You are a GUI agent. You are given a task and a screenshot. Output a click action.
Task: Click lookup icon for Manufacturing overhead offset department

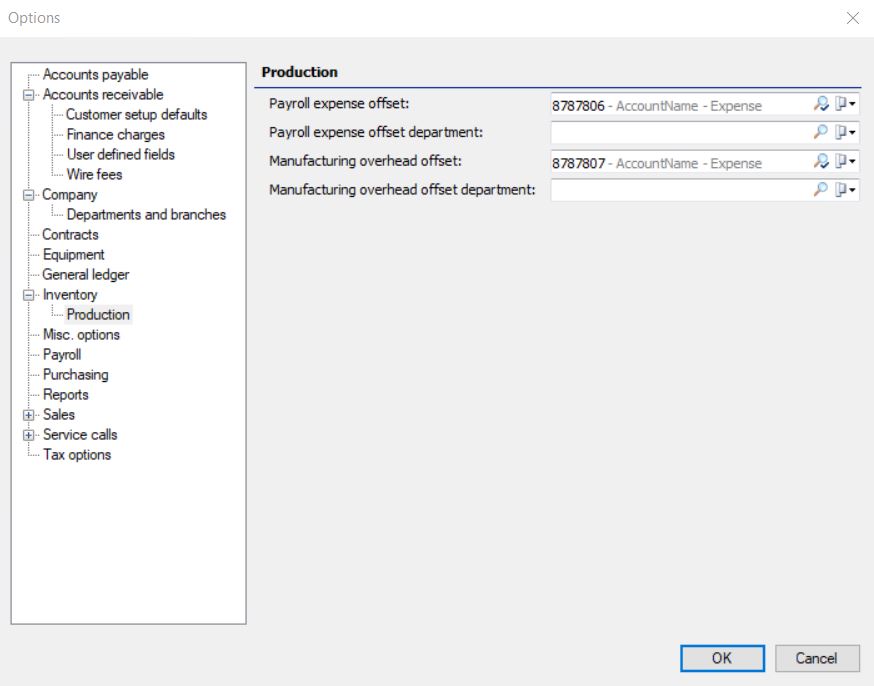820,189
